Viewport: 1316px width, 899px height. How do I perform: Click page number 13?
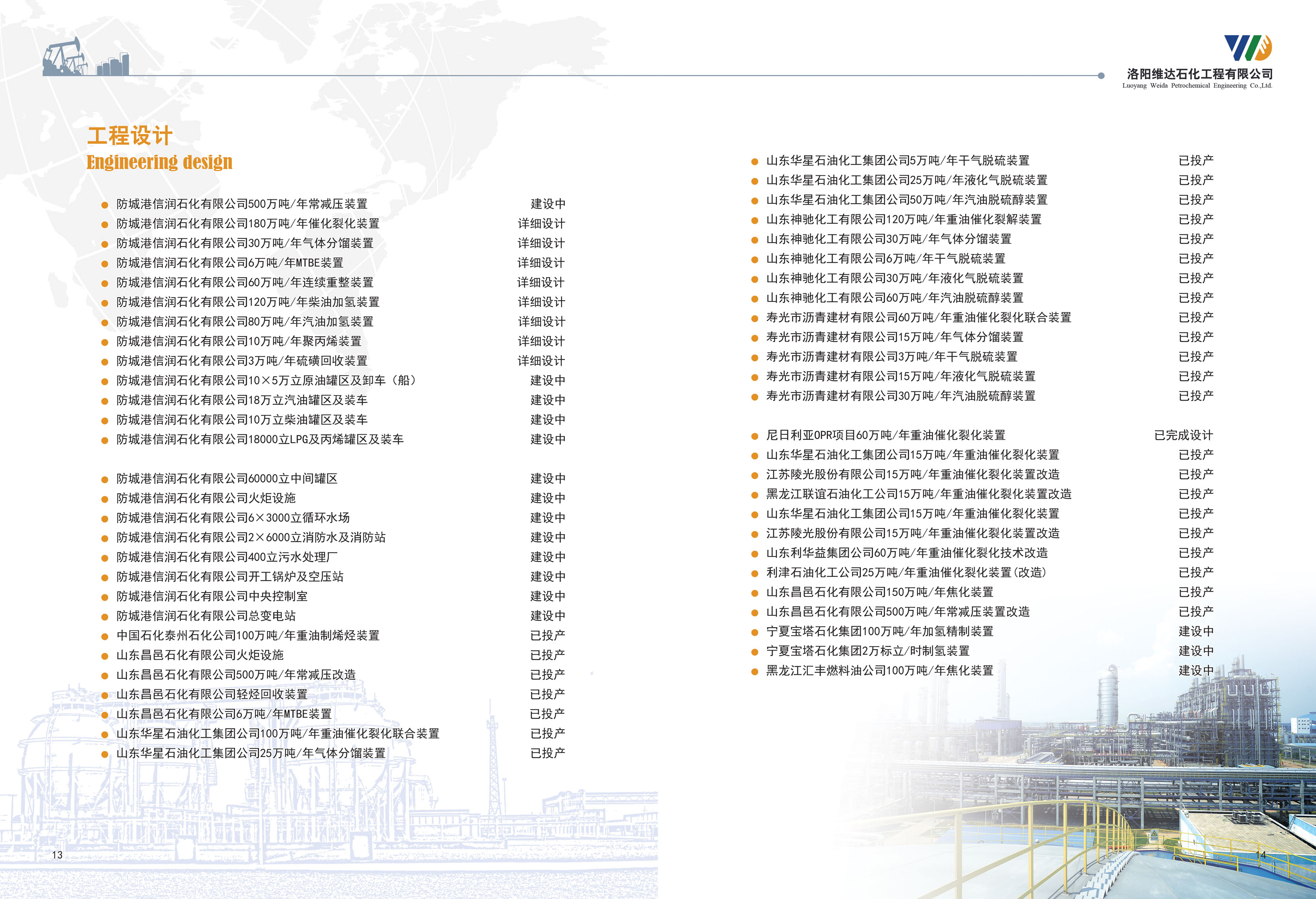click(57, 855)
